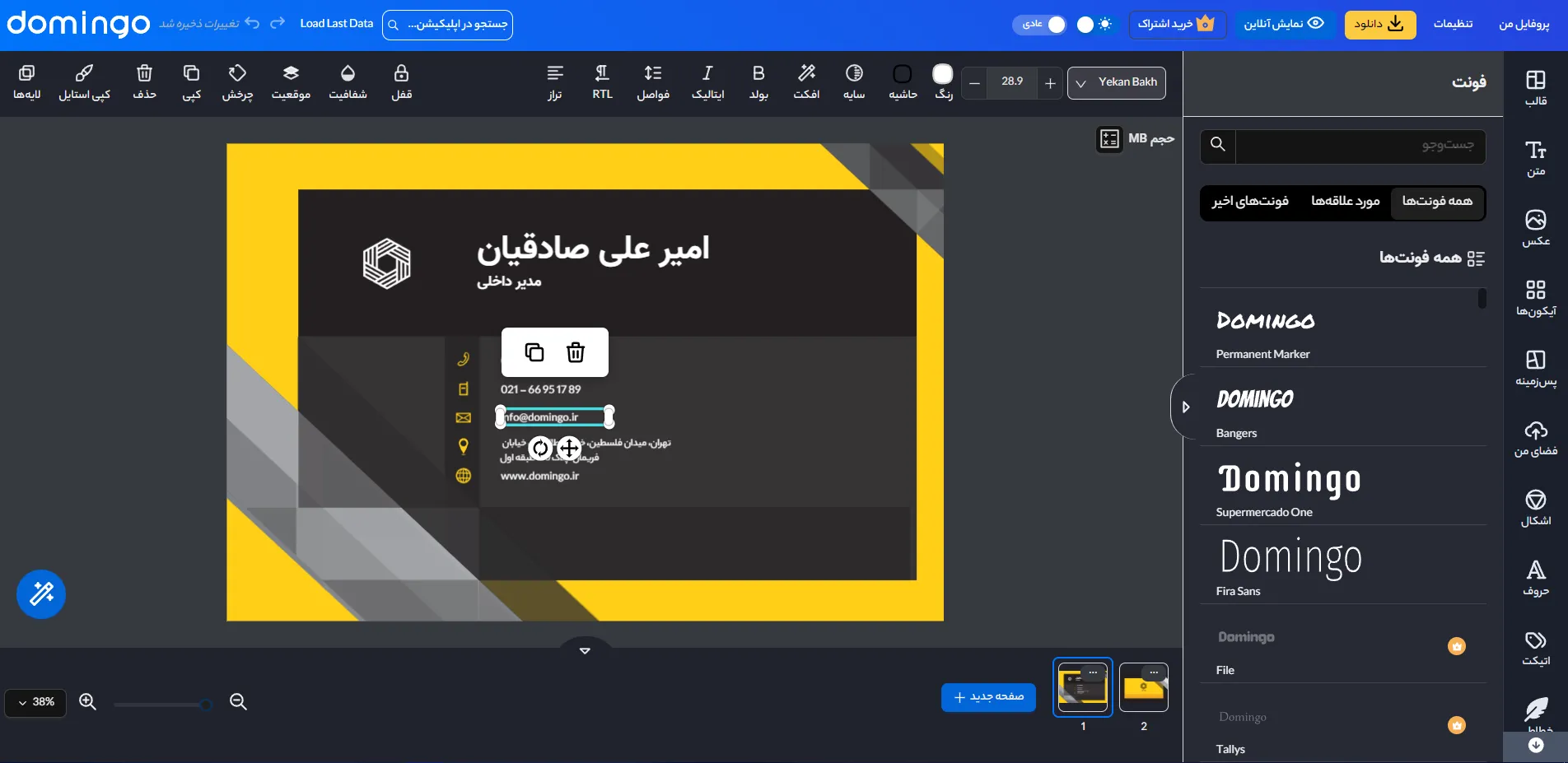This screenshot has height=763, width=1568.
Task: Open the Photo (عکس) sidebar panel
Action: 1536,228
